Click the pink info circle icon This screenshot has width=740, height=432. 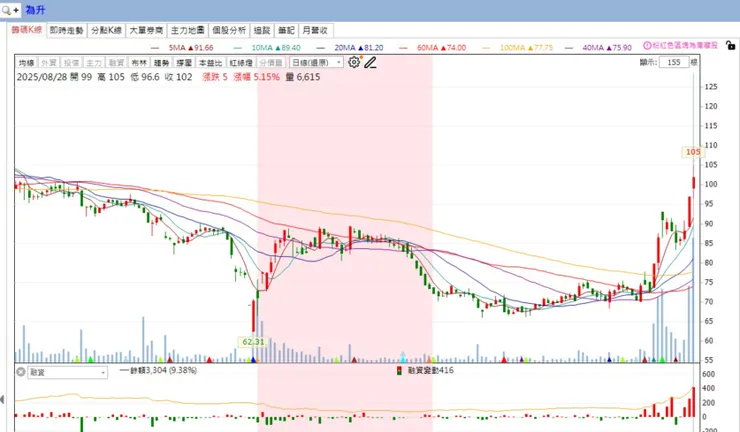click(x=647, y=45)
